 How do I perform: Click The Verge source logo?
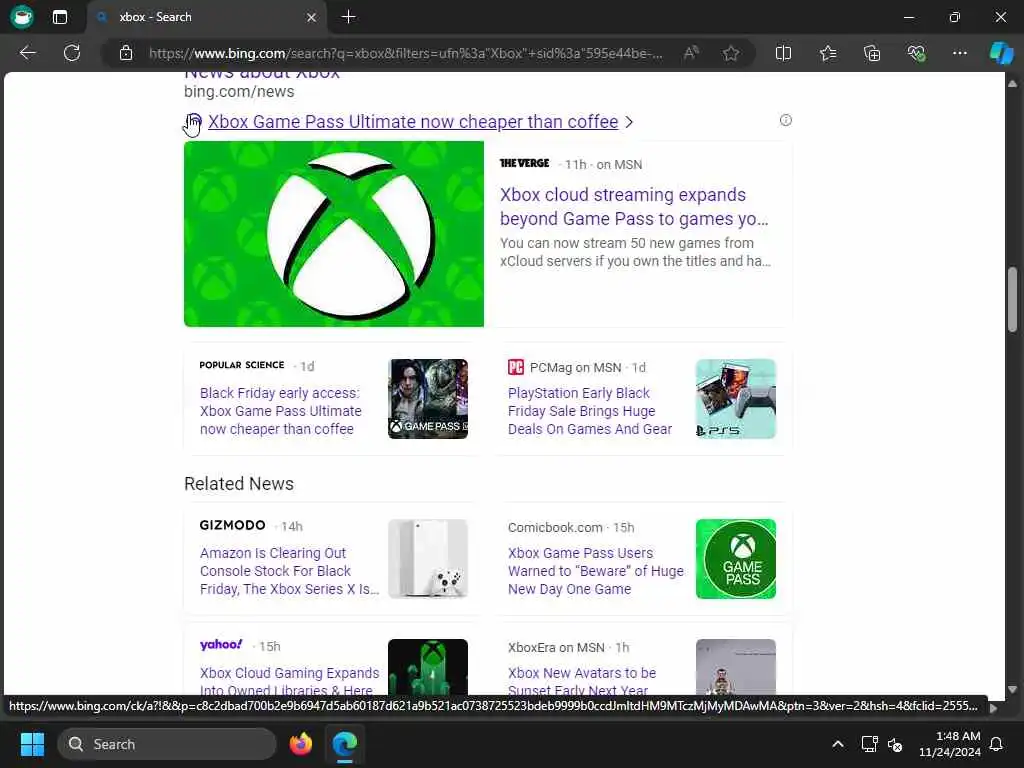pos(524,163)
